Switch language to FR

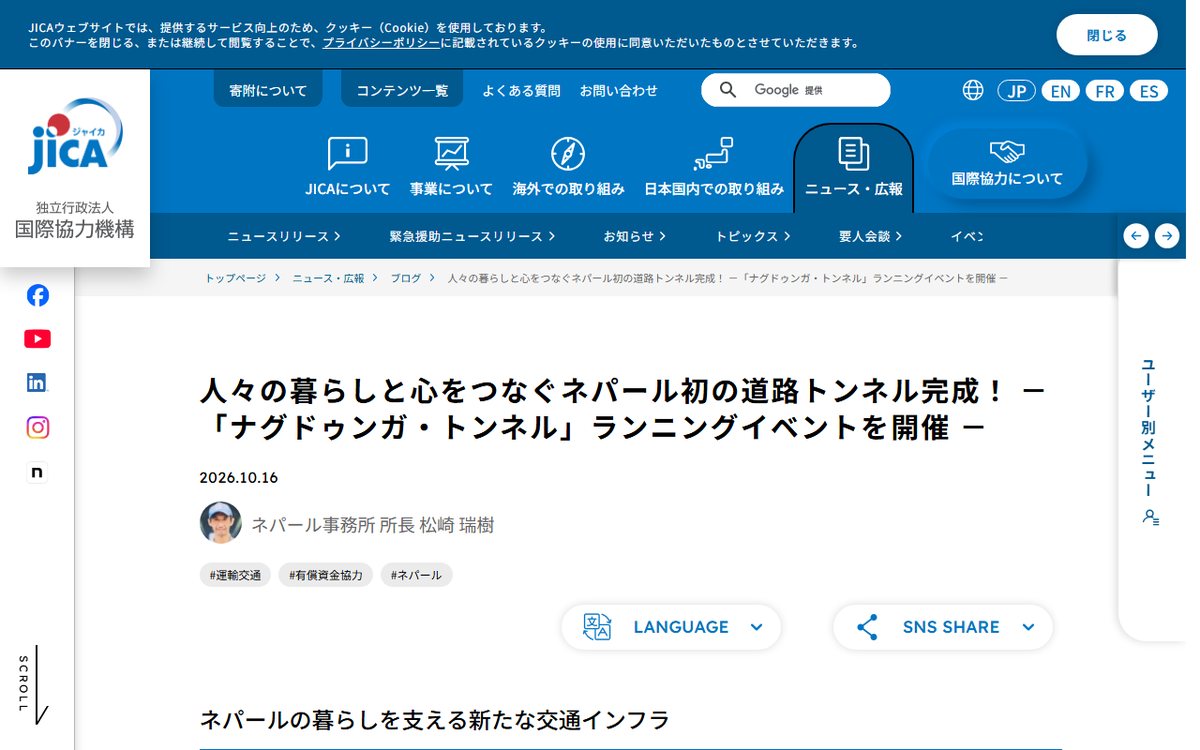click(x=1104, y=91)
